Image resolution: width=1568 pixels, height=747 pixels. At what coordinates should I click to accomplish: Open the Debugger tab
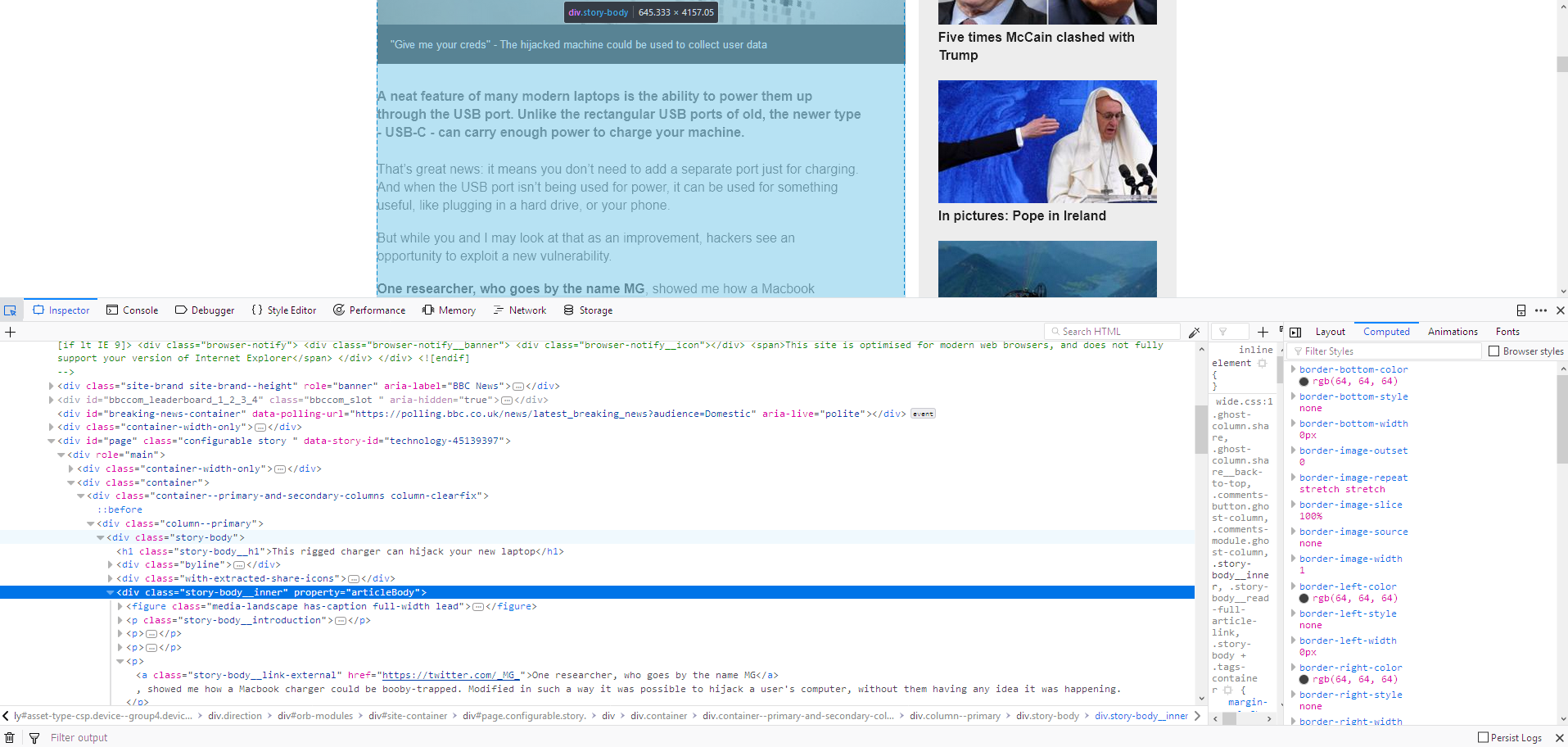pyautogui.click(x=205, y=310)
